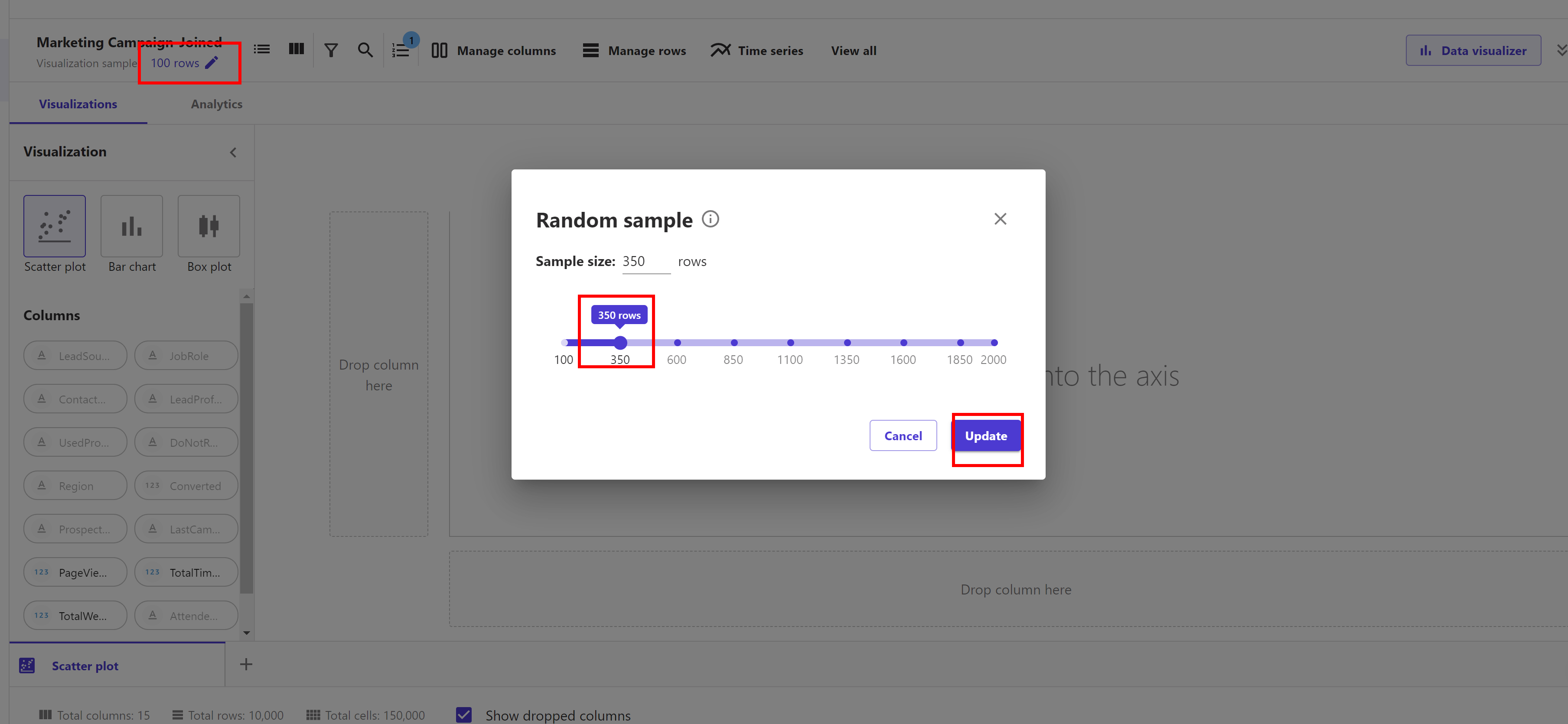Viewport: 1568px width, 724px height.
Task: Click the info icon beside Random sample
Action: 710,219
